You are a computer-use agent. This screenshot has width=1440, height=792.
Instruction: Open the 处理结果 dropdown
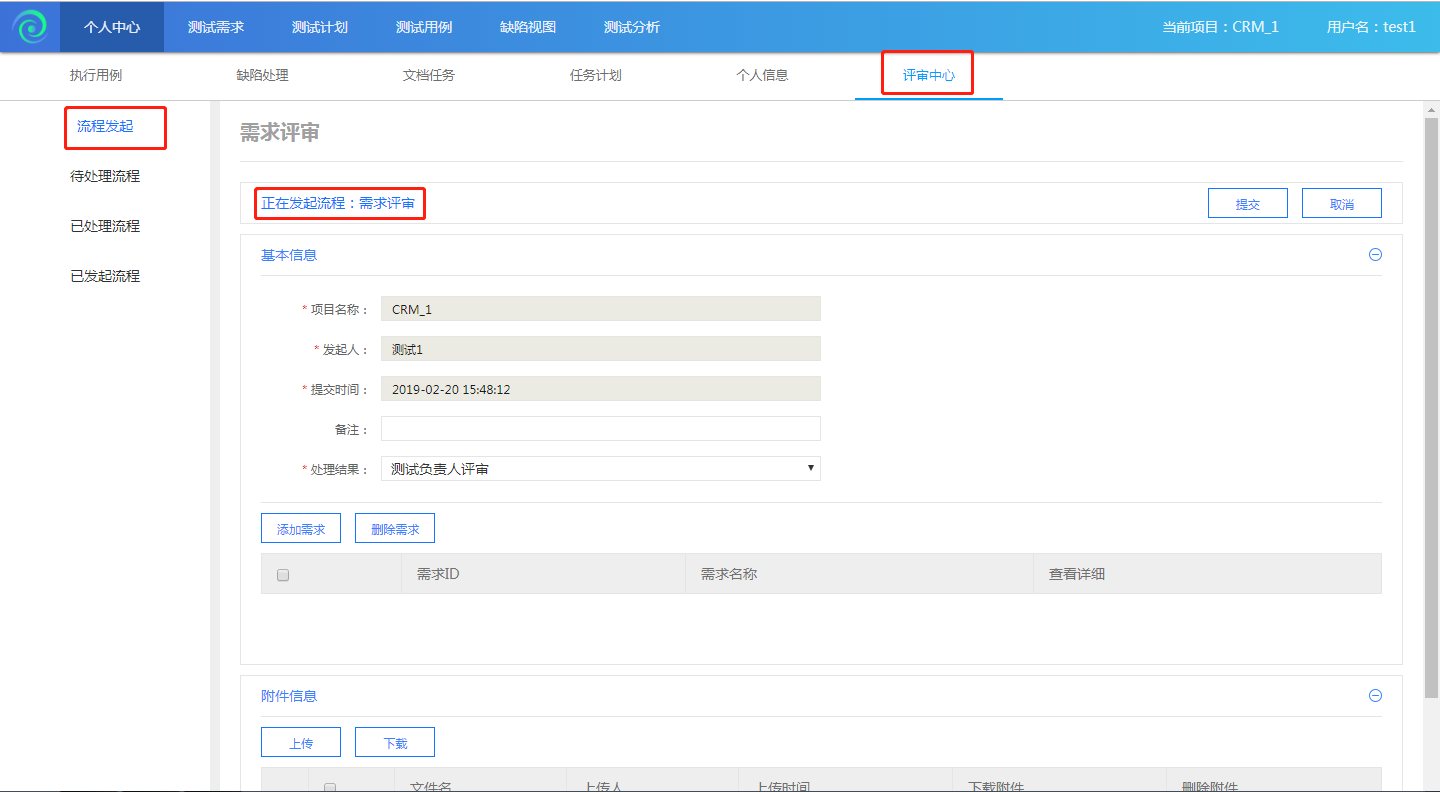click(x=600, y=469)
